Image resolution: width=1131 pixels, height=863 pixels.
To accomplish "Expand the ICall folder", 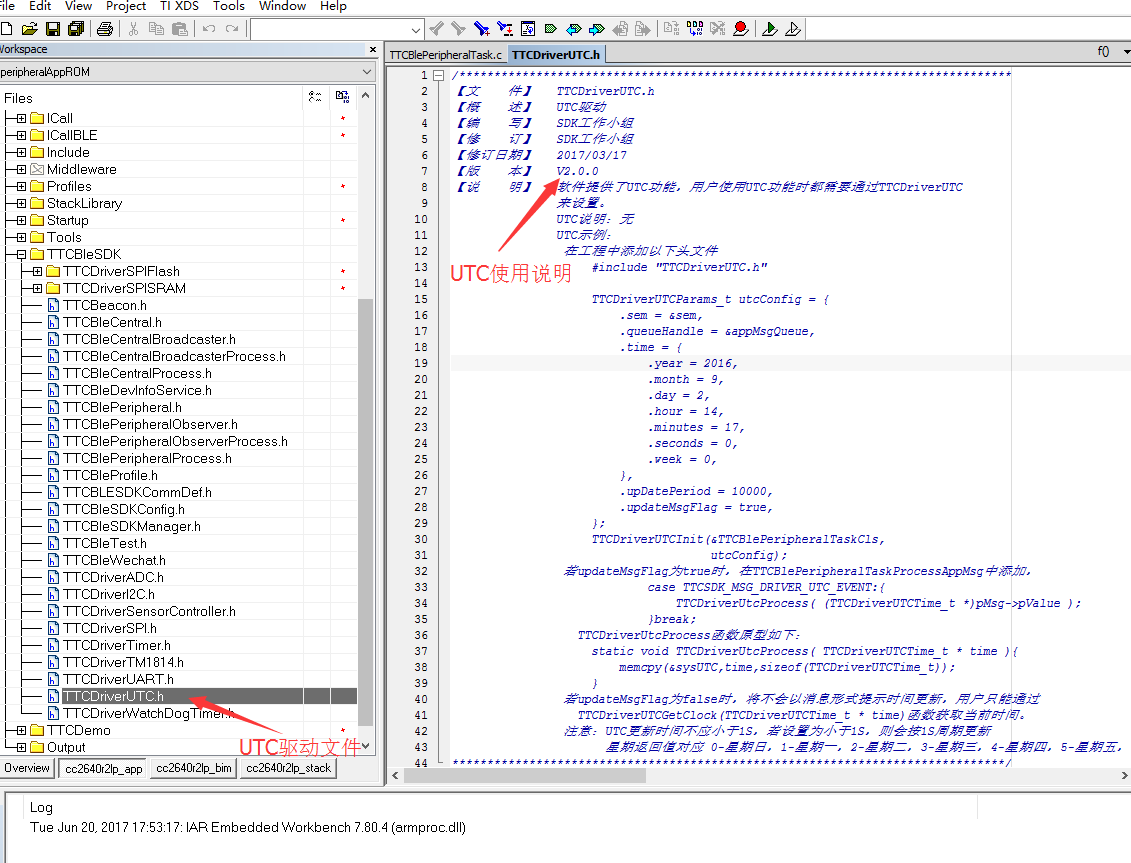I will tap(21, 118).
